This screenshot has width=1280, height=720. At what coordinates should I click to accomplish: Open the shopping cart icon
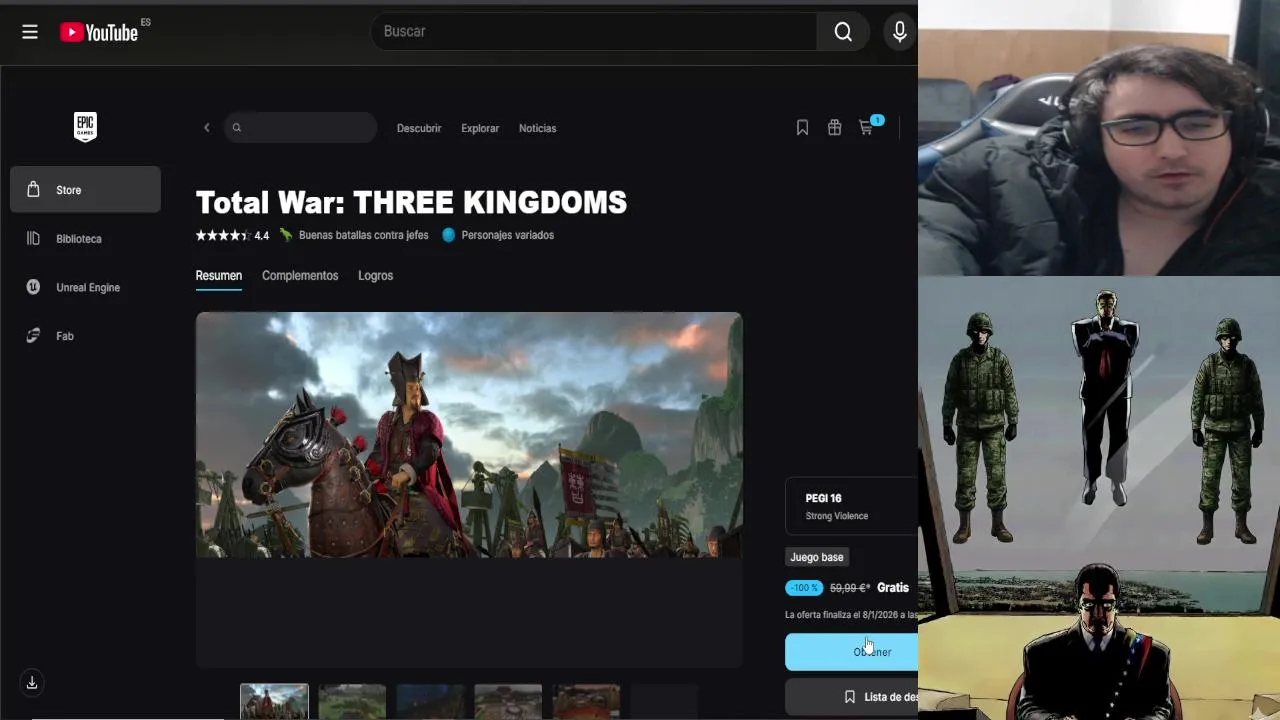click(x=867, y=127)
